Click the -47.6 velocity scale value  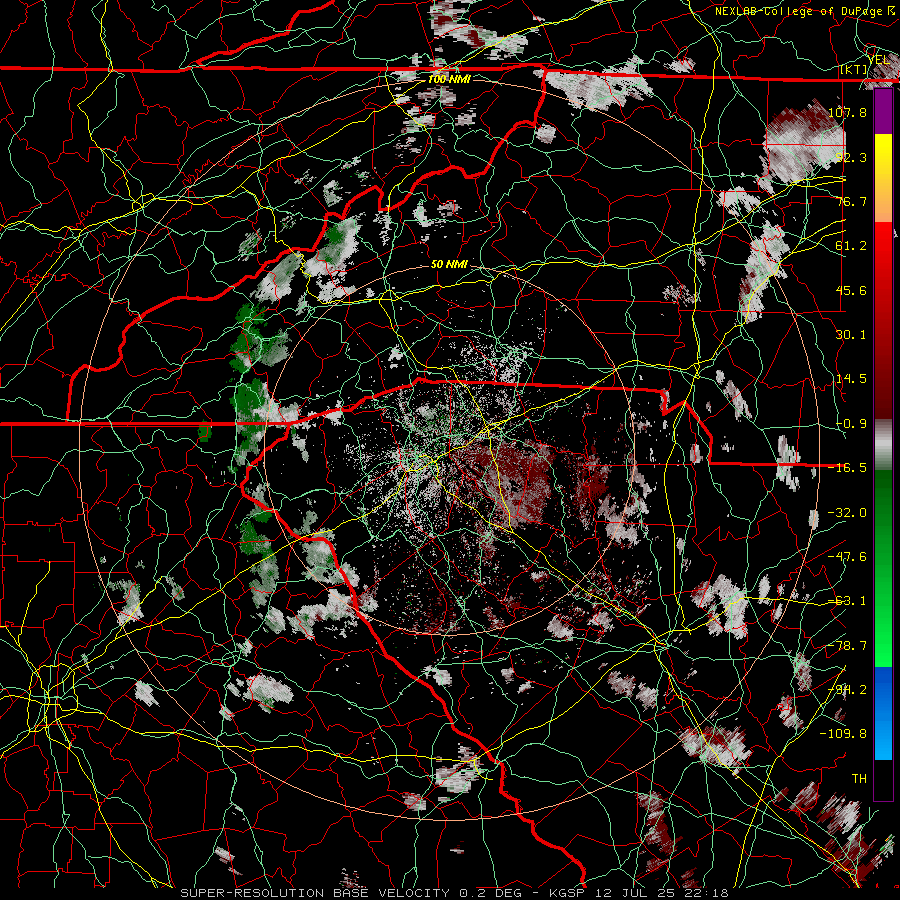click(x=847, y=557)
